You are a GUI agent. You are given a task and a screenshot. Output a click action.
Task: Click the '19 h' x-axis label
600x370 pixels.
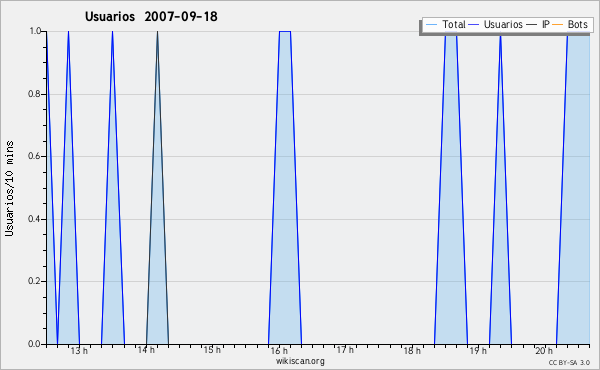tap(478, 350)
